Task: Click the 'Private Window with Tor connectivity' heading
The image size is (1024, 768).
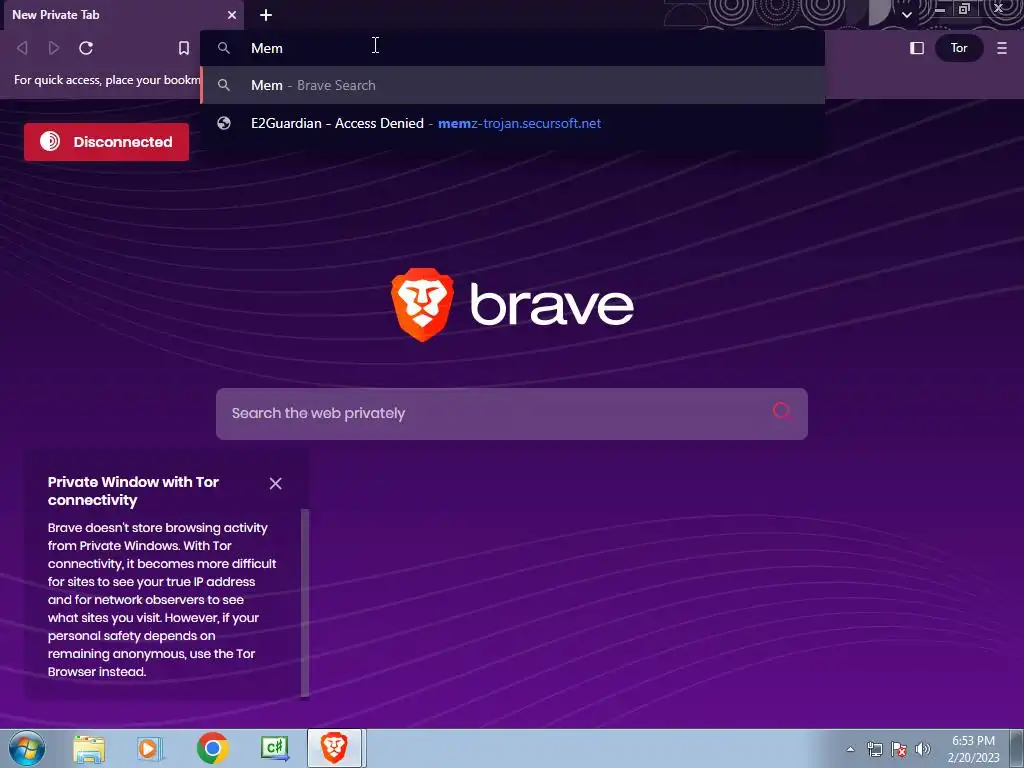Action: click(x=133, y=491)
